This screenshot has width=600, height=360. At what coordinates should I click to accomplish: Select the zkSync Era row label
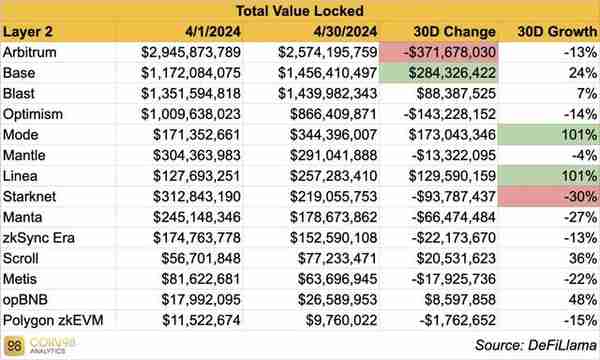coord(39,238)
